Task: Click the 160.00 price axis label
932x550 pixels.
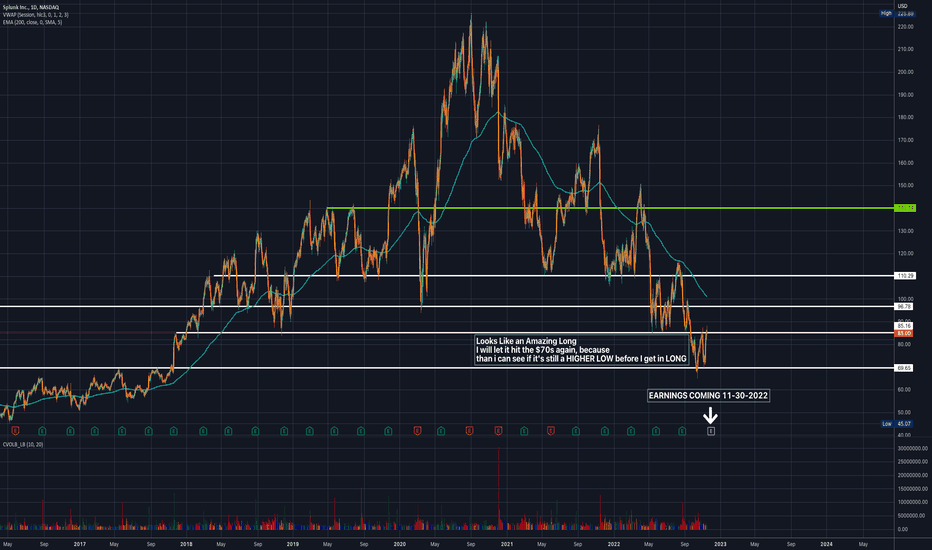Action: (x=905, y=163)
